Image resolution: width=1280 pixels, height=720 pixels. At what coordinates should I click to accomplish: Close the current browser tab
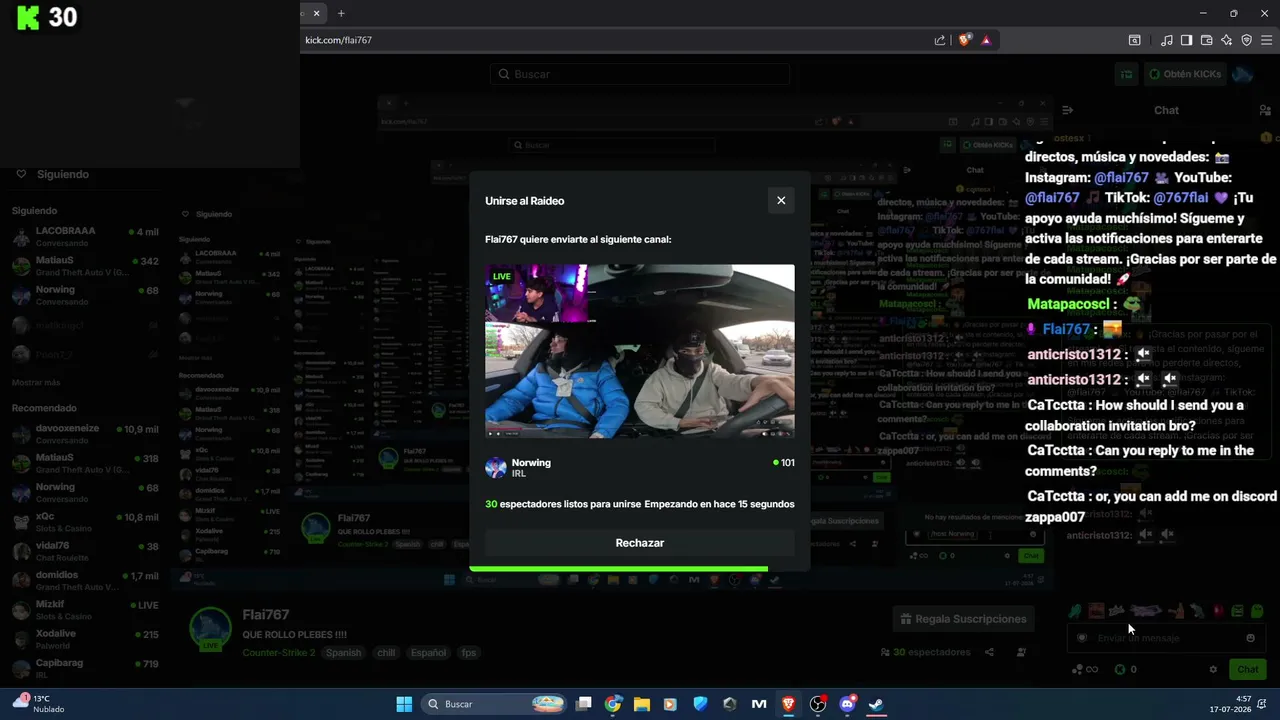[316, 13]
